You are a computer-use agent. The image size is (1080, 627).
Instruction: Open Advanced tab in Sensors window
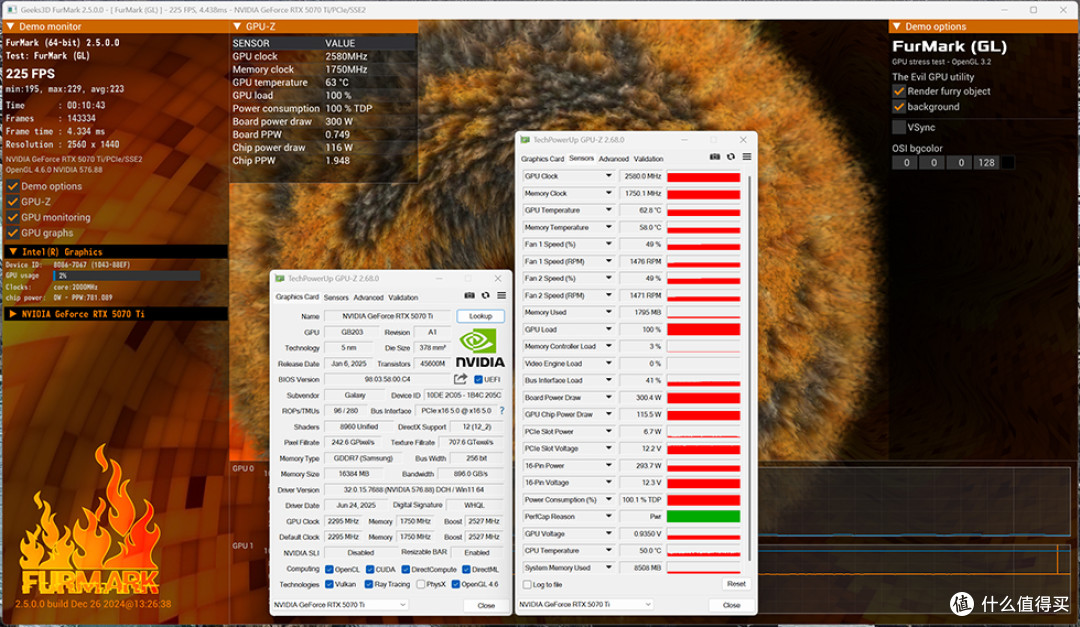614,158
